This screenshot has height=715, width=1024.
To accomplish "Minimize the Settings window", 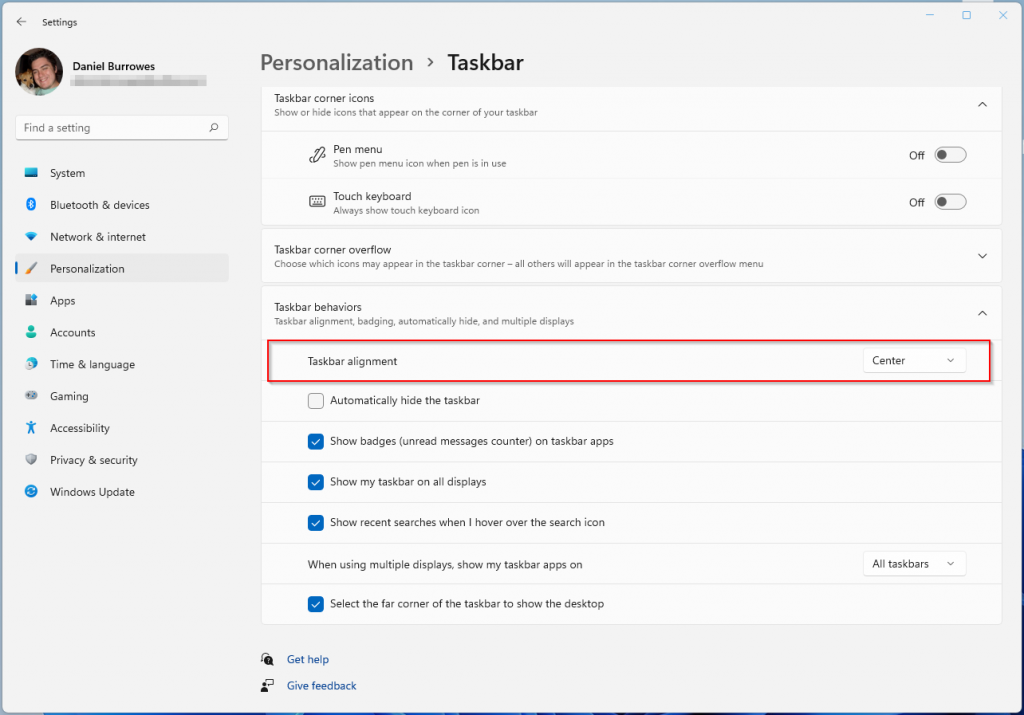I will pyautogui.click(x=929, y=15).
